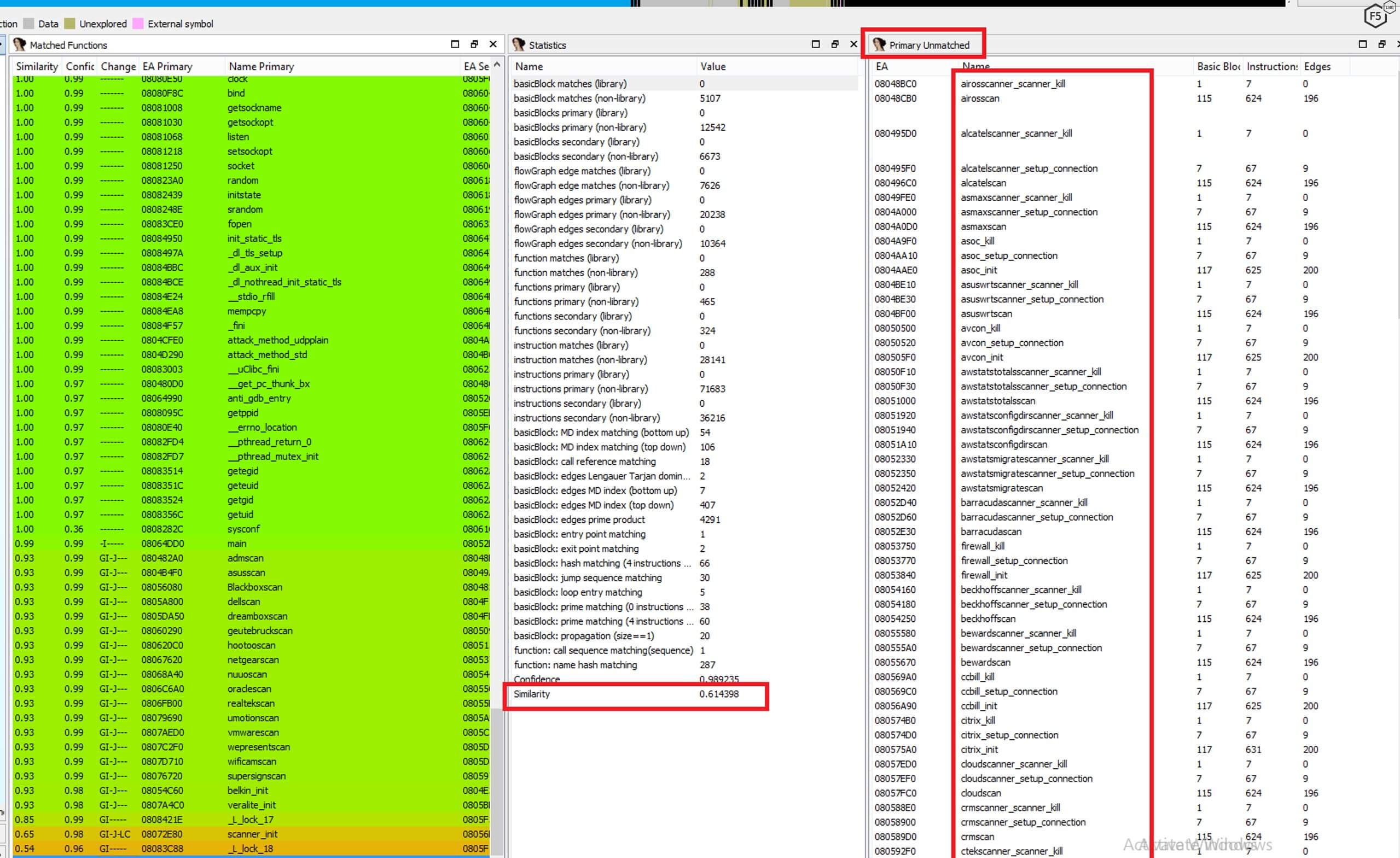1400x858 pixels.
Task: Float the Primary Unmatched panel
Action: [1381, 44]
